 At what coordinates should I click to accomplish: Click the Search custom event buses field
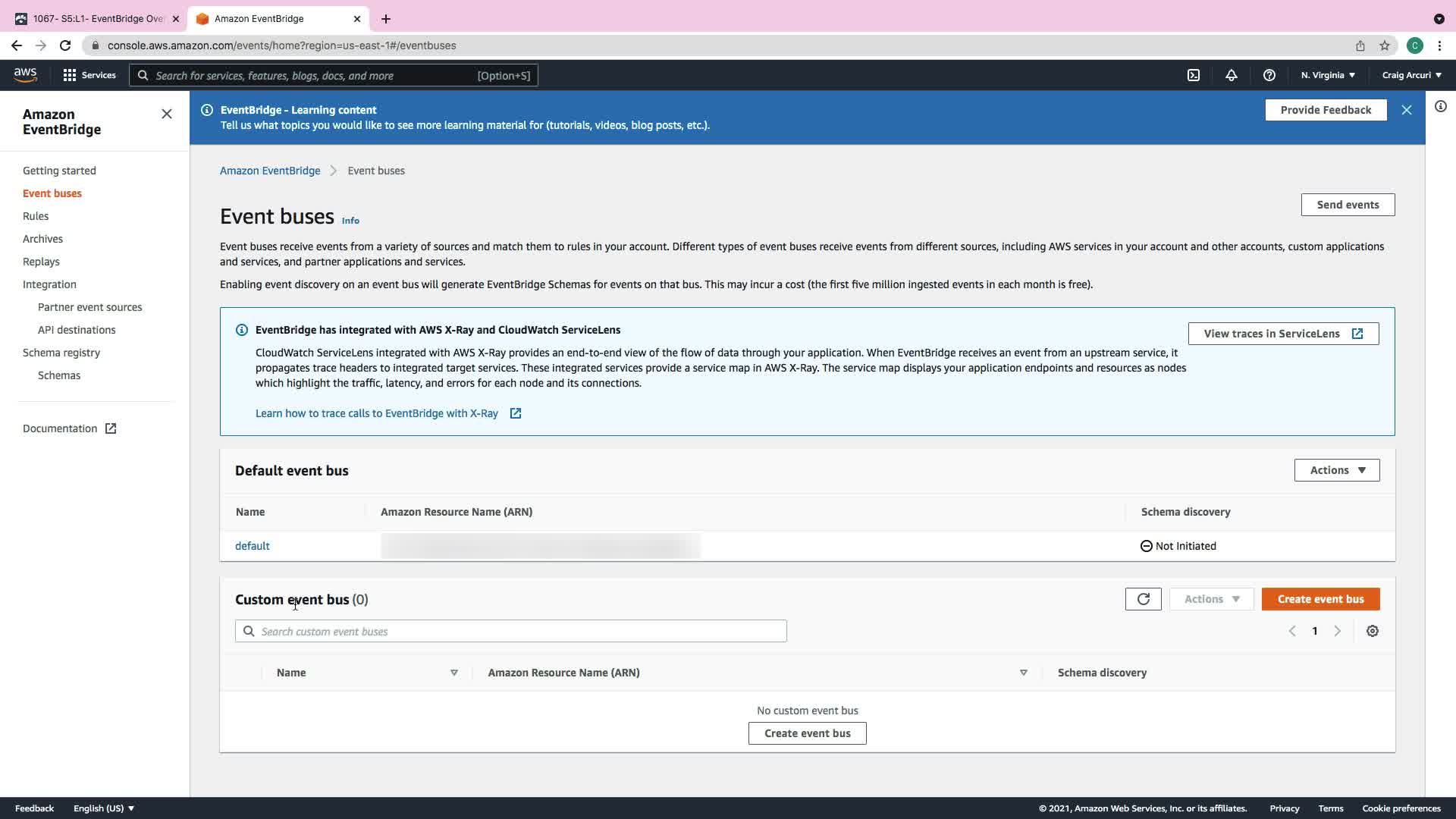pos(511,631)
